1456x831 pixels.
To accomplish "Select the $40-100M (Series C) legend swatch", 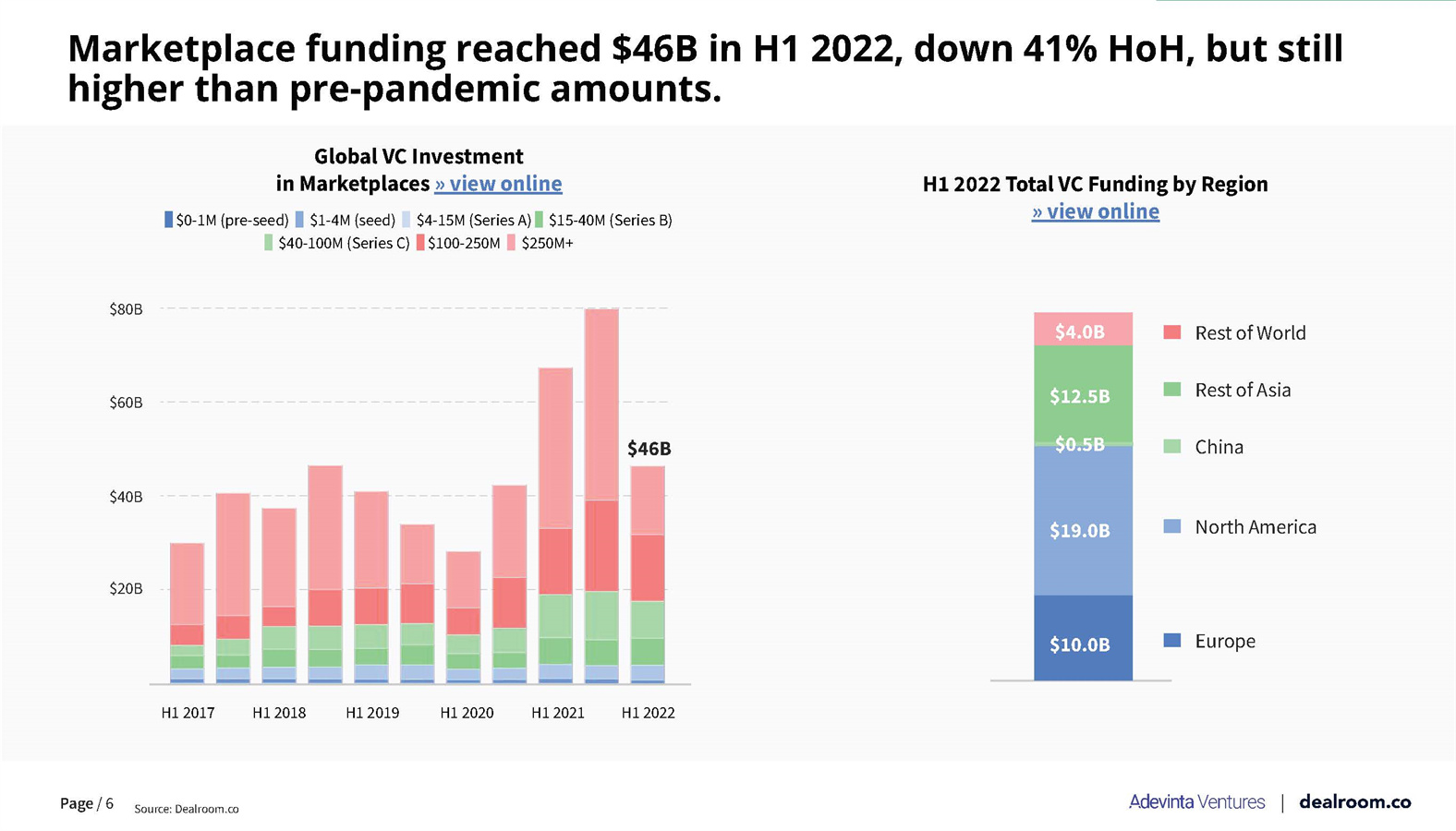I will pyautogui.click(x=269, y=243).
